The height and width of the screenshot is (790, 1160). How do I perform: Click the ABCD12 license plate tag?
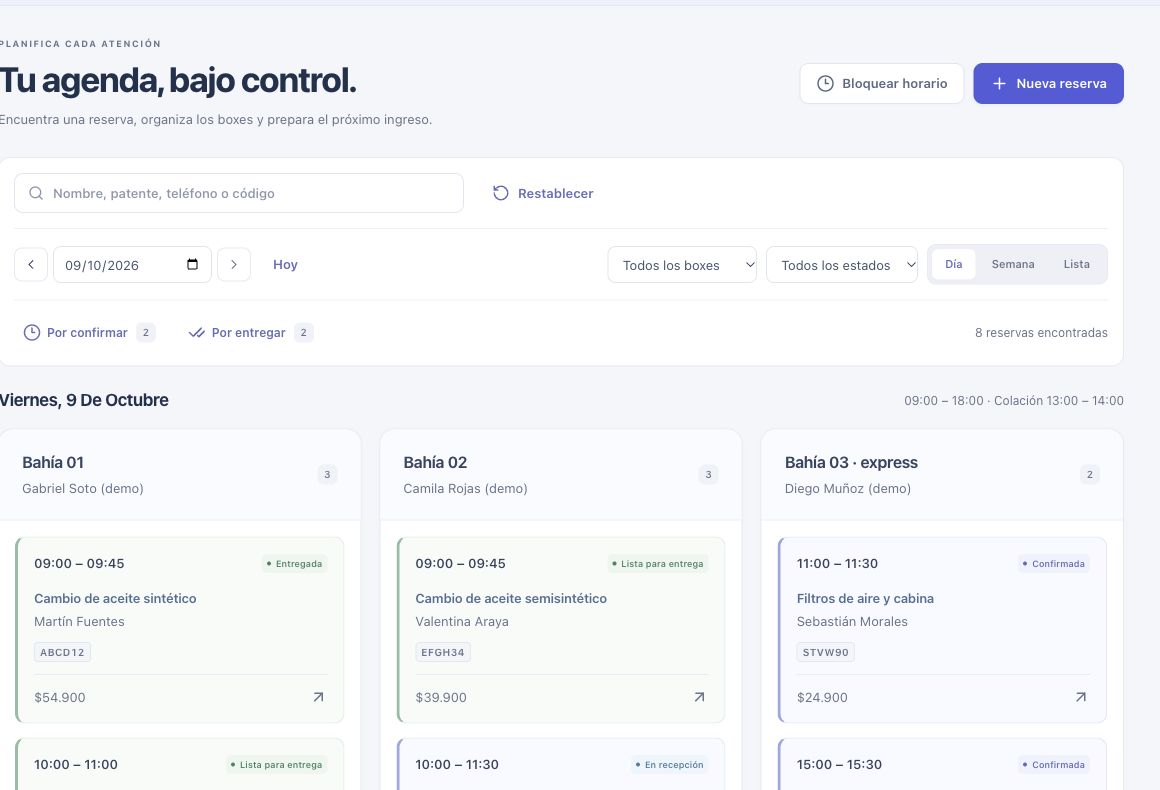tap(62, 652)
